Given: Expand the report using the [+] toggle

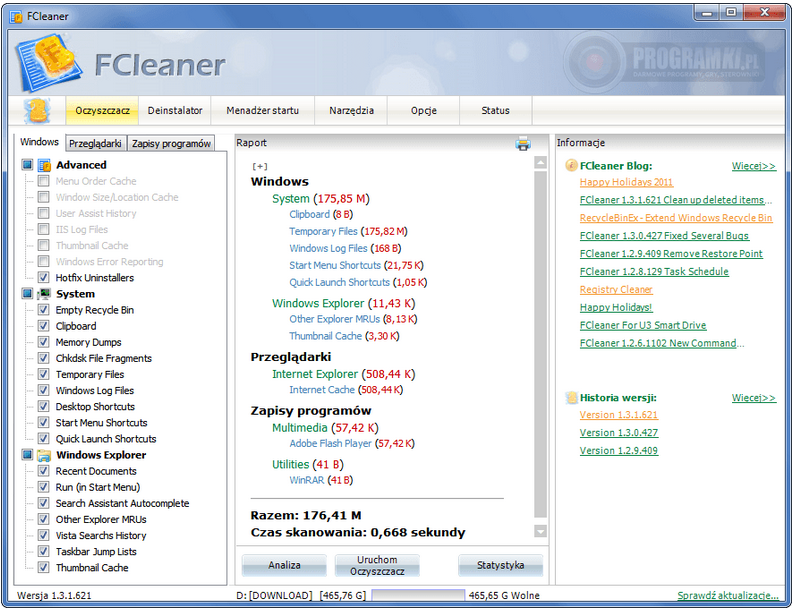Looking at the screenshot, I should [260, 166].
